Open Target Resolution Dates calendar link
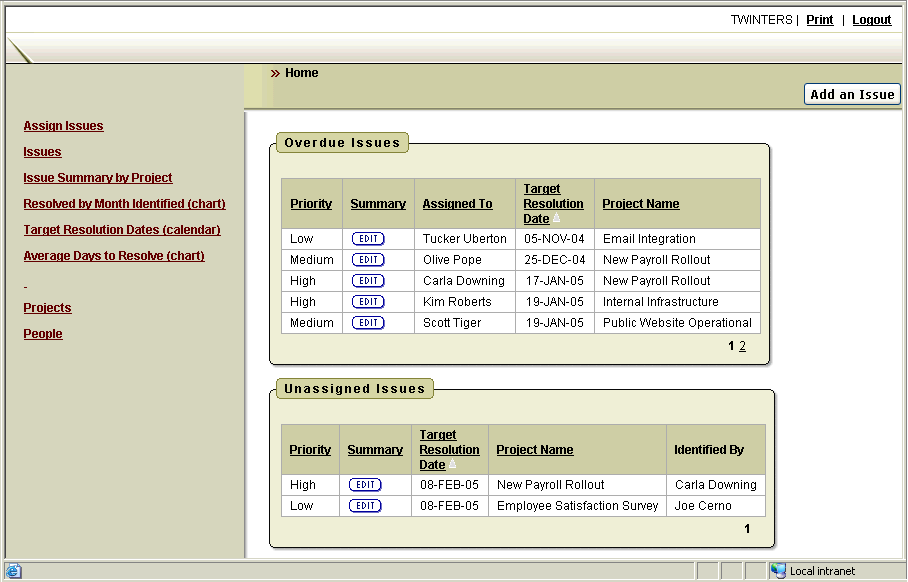Screen dimensions: 908x582 (122, 230)
